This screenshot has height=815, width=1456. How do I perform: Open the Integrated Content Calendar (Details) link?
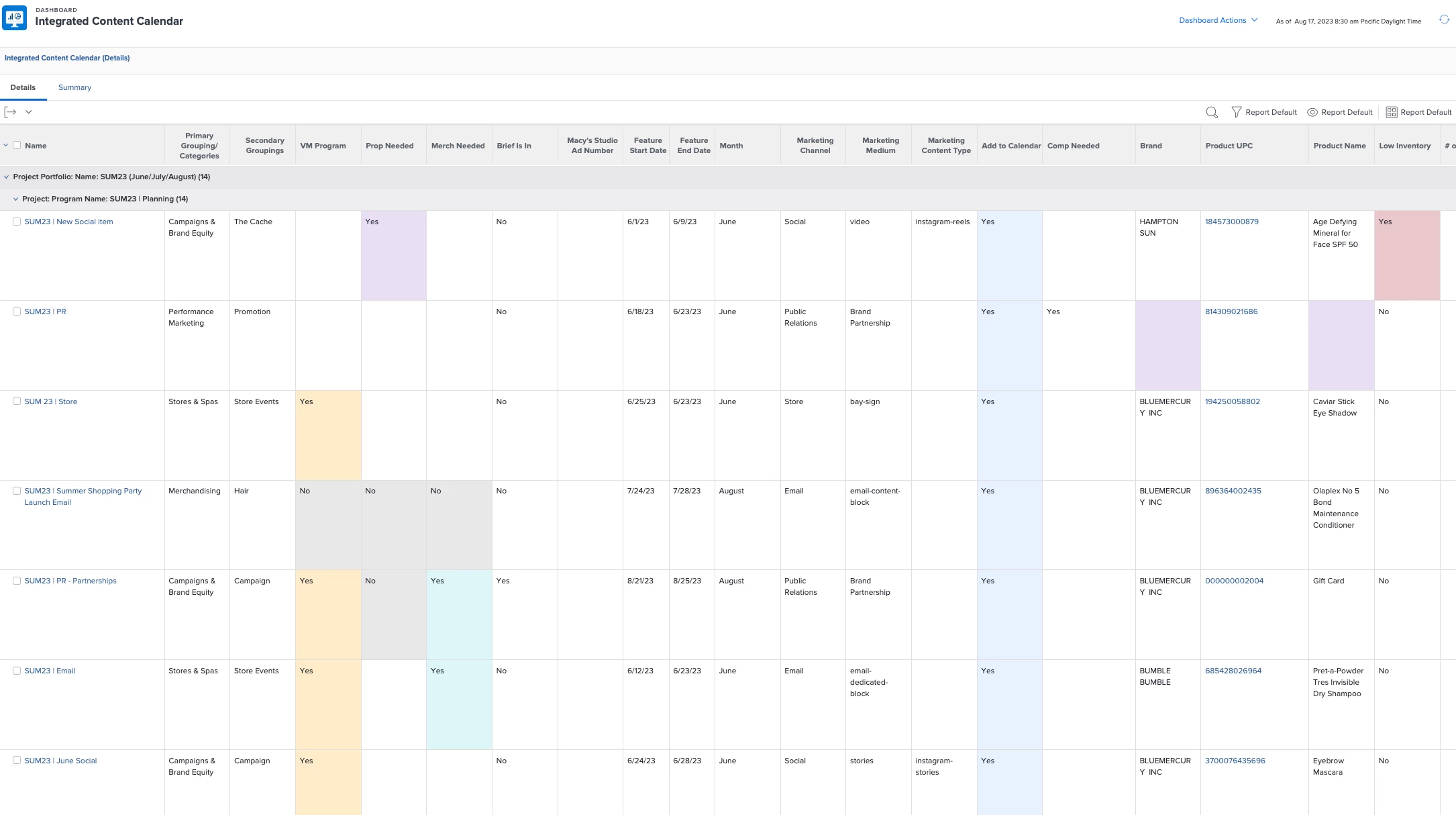coord(67,58)
